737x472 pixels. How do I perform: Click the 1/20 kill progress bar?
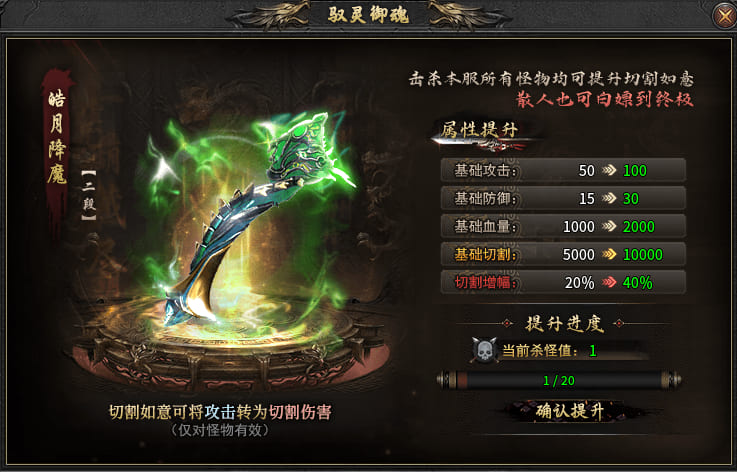[559, 380]
